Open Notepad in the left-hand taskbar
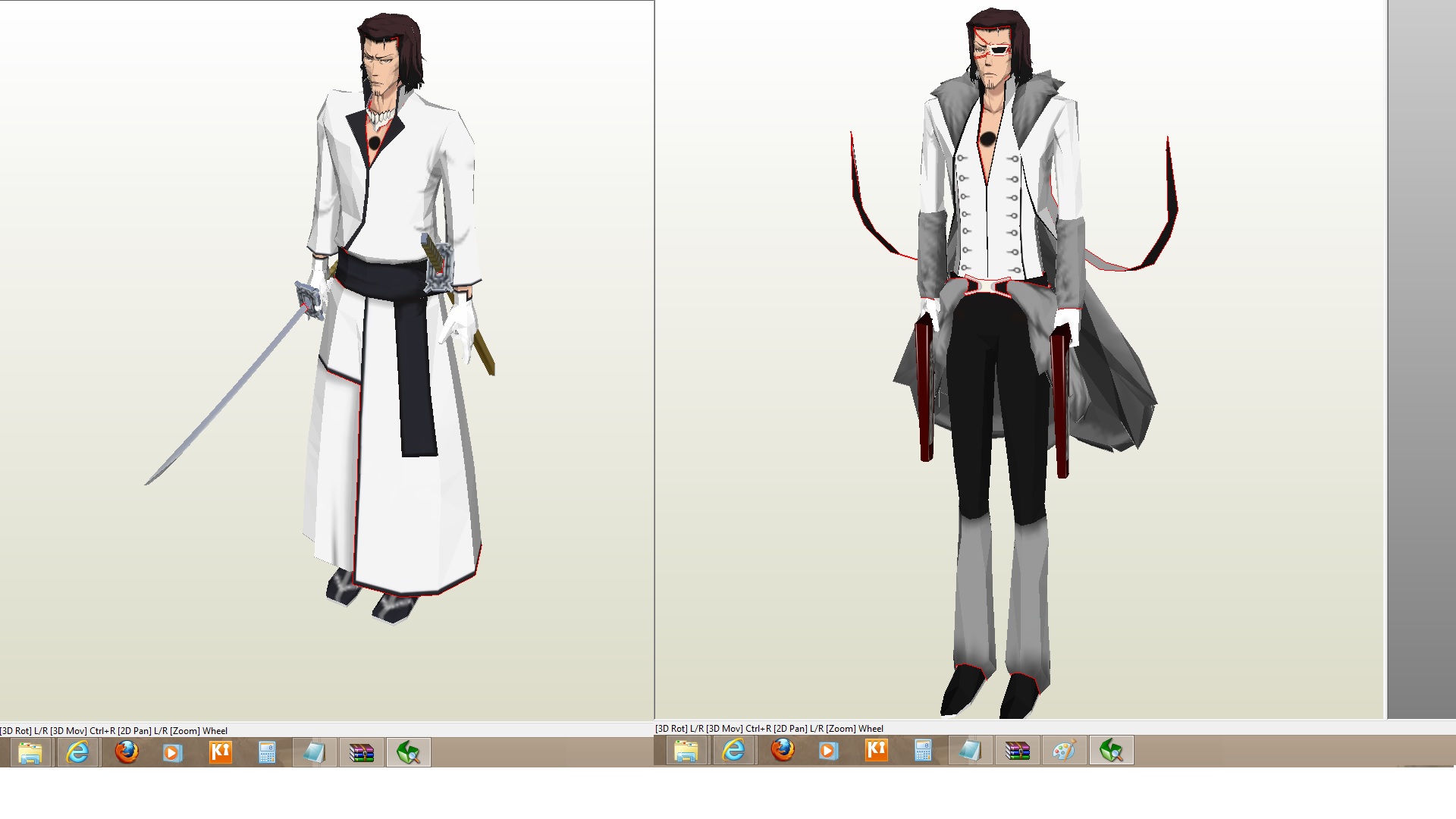This screenshot has height=819, width=1456. point(314,753)
